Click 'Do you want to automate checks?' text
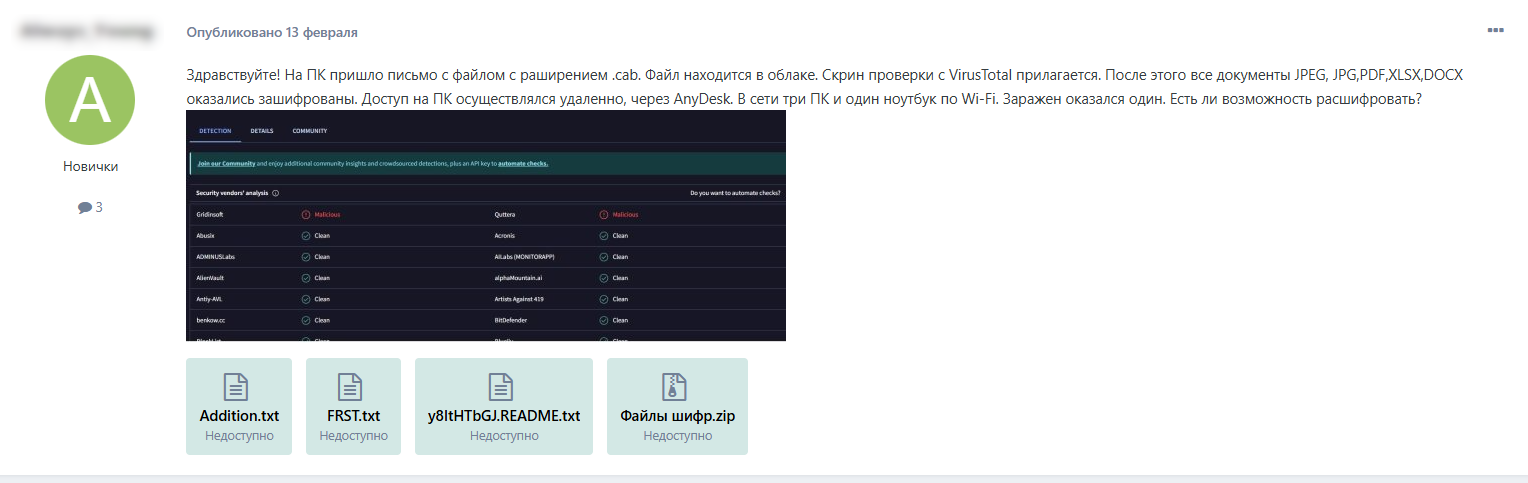This screenshot has height=483, width=1528. coord(735,193)
